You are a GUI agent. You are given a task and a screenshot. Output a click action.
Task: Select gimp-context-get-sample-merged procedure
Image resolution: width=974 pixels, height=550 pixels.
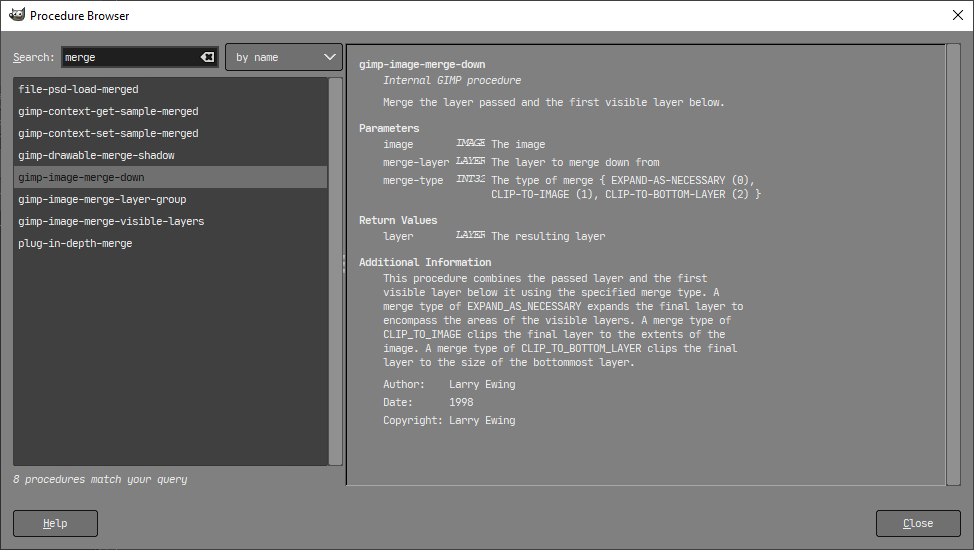pos(170,111)
